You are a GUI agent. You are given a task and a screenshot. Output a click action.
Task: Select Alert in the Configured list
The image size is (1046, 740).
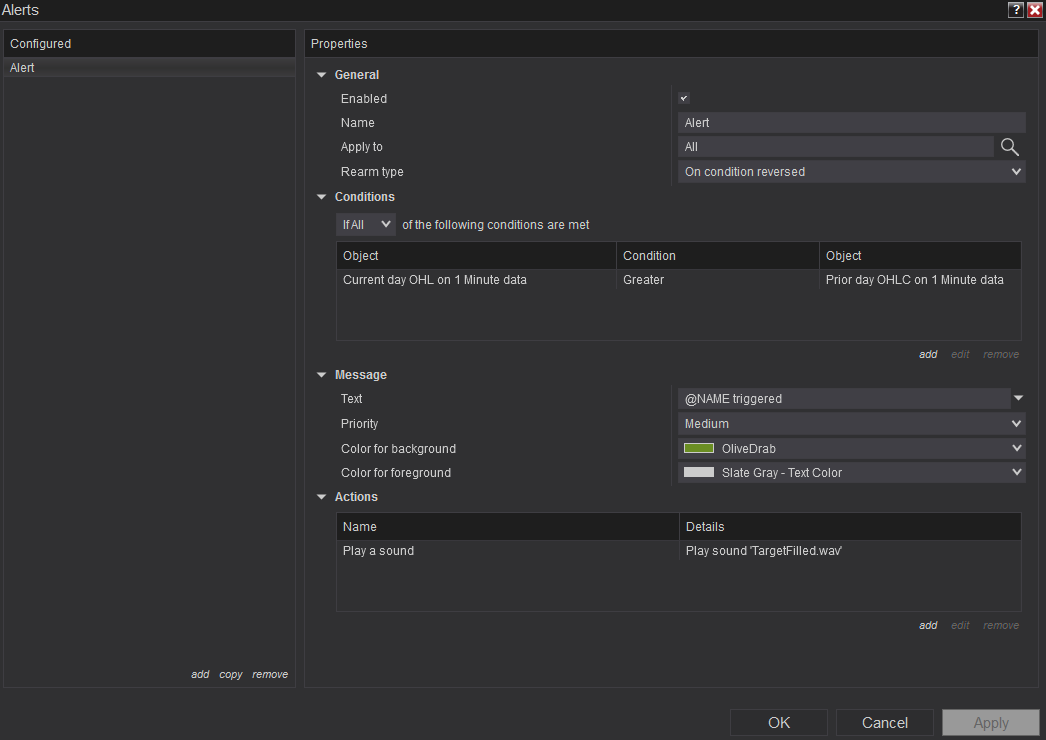(24, 68)
